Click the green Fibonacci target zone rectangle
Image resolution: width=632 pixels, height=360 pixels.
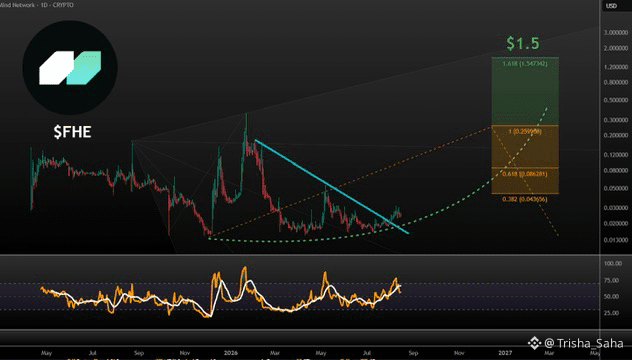pos(525,91)
